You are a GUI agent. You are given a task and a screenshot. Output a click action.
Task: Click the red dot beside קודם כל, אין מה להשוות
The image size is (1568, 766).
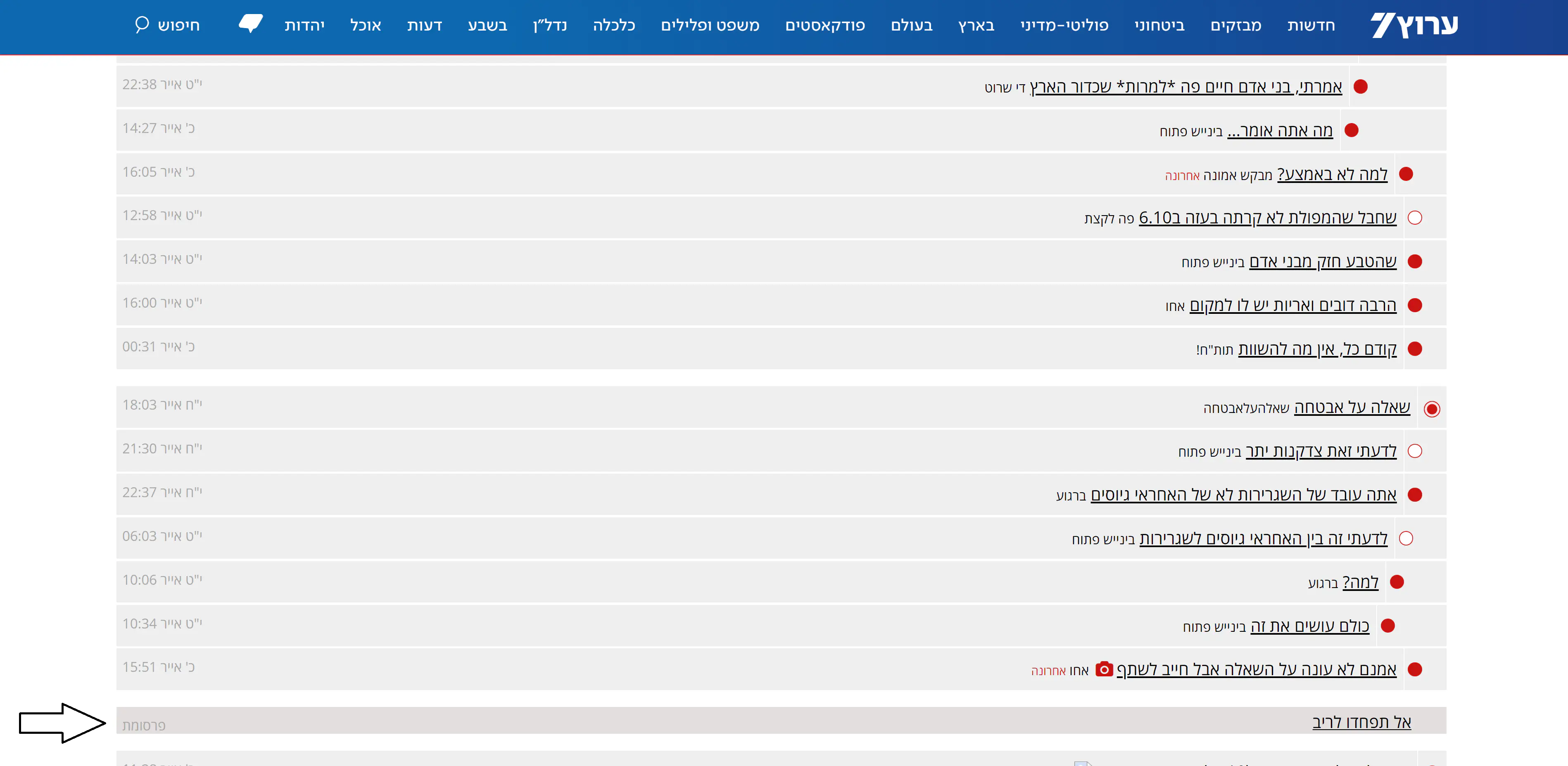pyautogui.click(x=1415, y=349)
